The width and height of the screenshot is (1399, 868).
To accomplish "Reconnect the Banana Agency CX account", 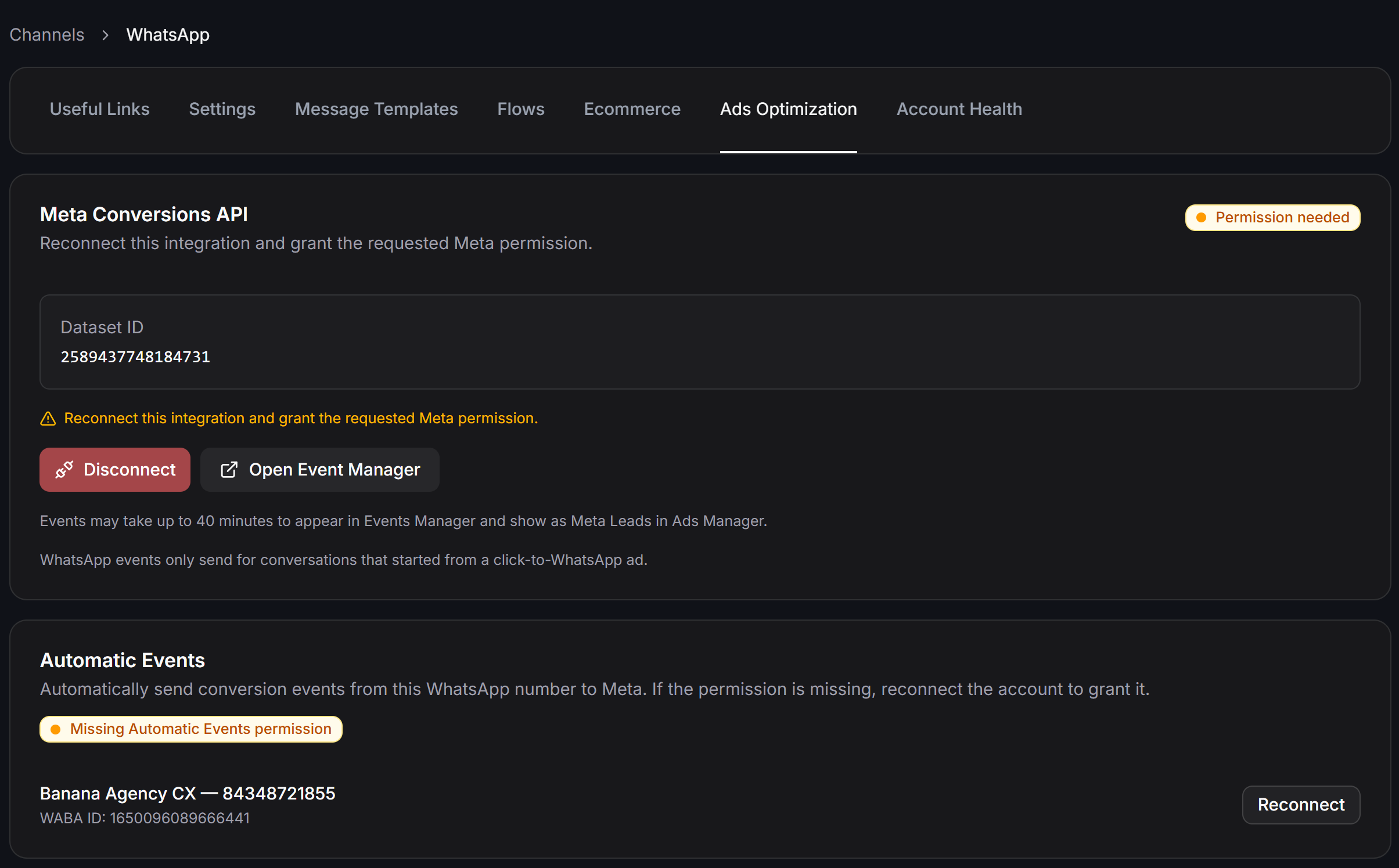I will [1301, 805].
